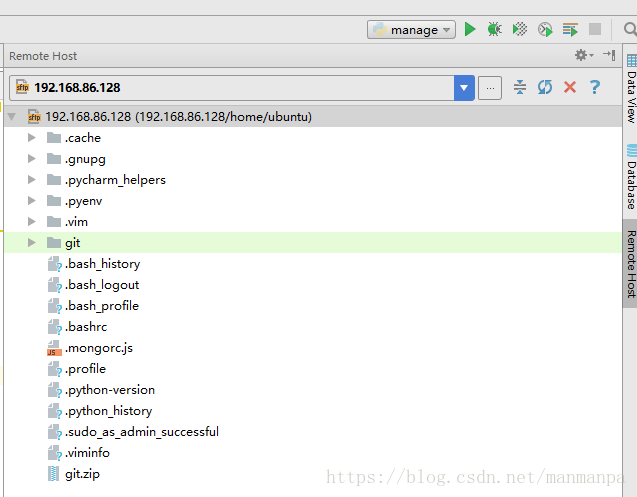This screenshot has height=497, width=637.
Task: Run manage with coverage icon
Action: pos(520,29)
